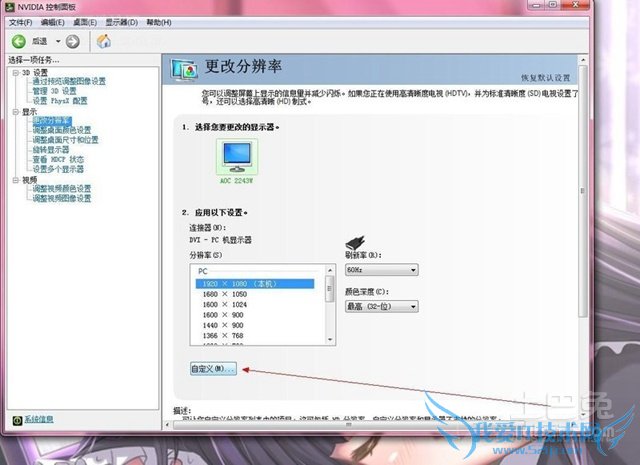Open 旋转显示器 task
Viewport: 640px width, 465px height.
point(51,150)
